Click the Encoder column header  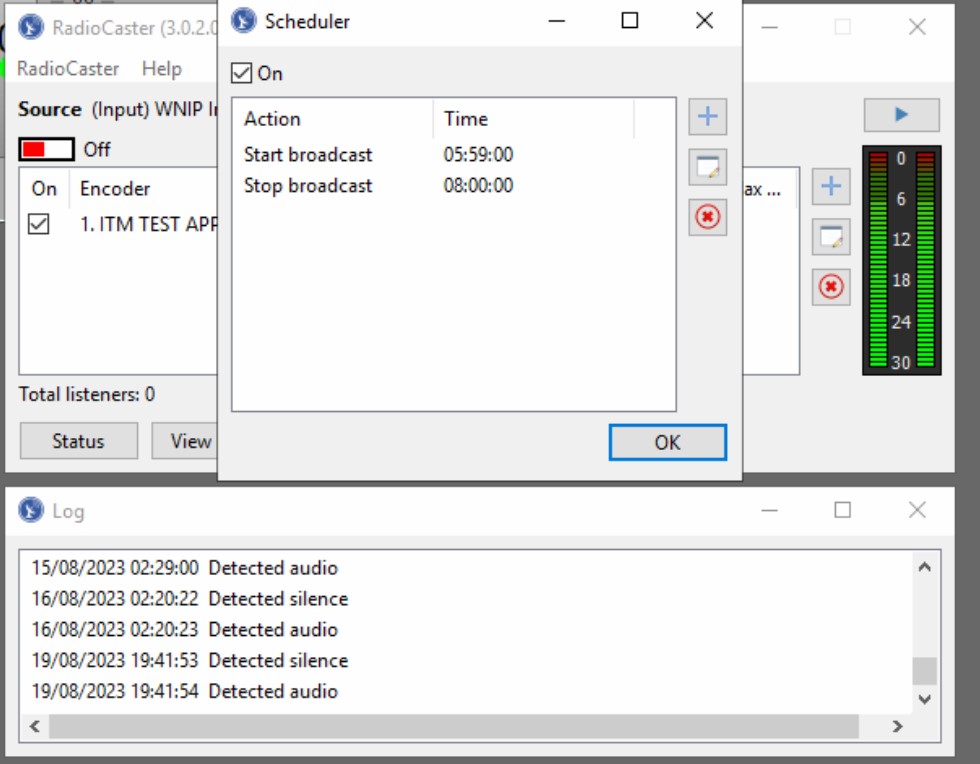pyautogui.click(x=145, y=189)
